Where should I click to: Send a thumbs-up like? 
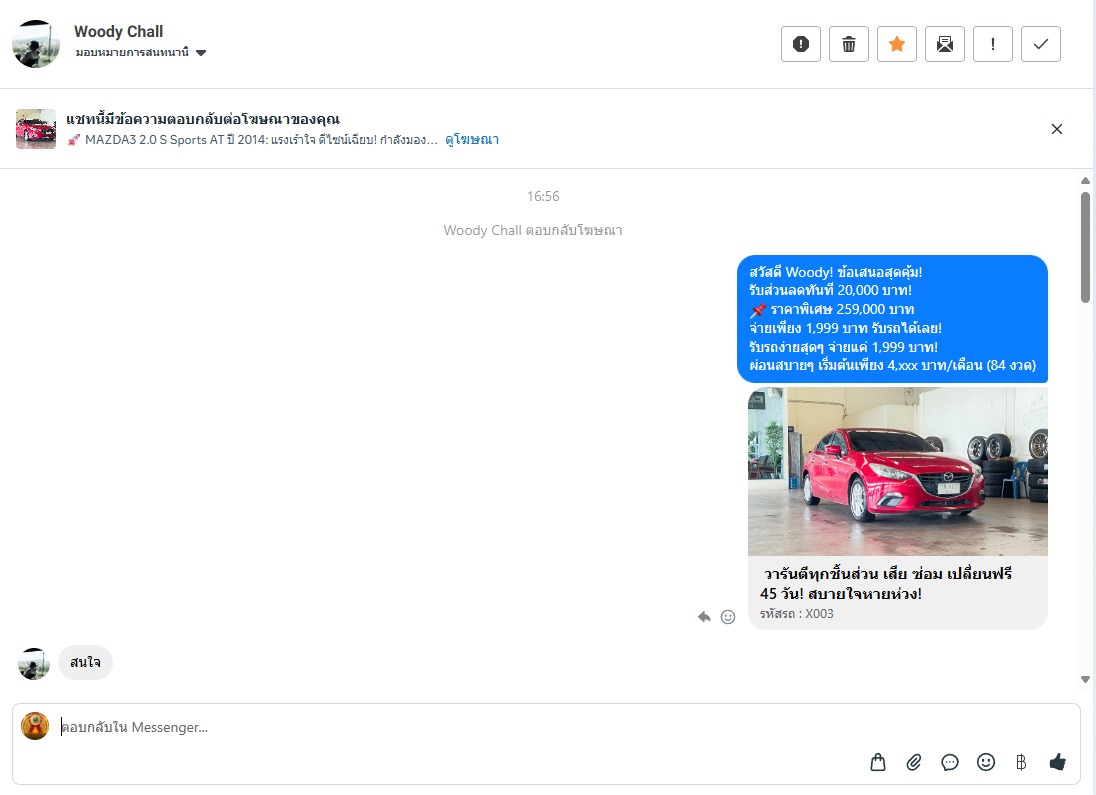point(1058,762)
